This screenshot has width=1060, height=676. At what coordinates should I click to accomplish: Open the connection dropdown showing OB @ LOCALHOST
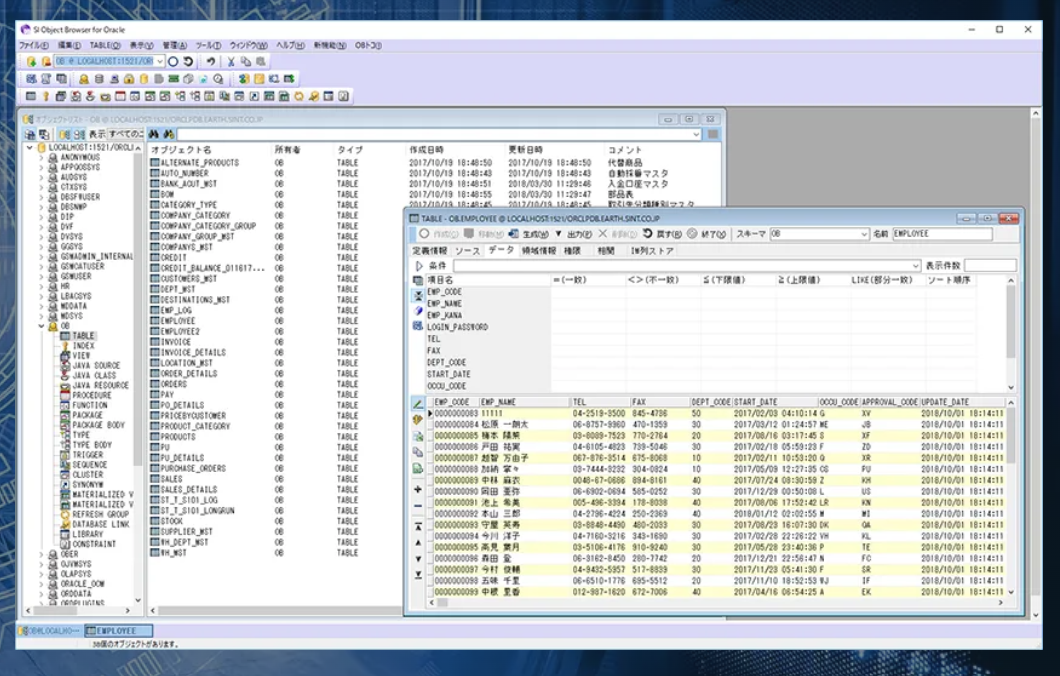[x=159, y=61]
